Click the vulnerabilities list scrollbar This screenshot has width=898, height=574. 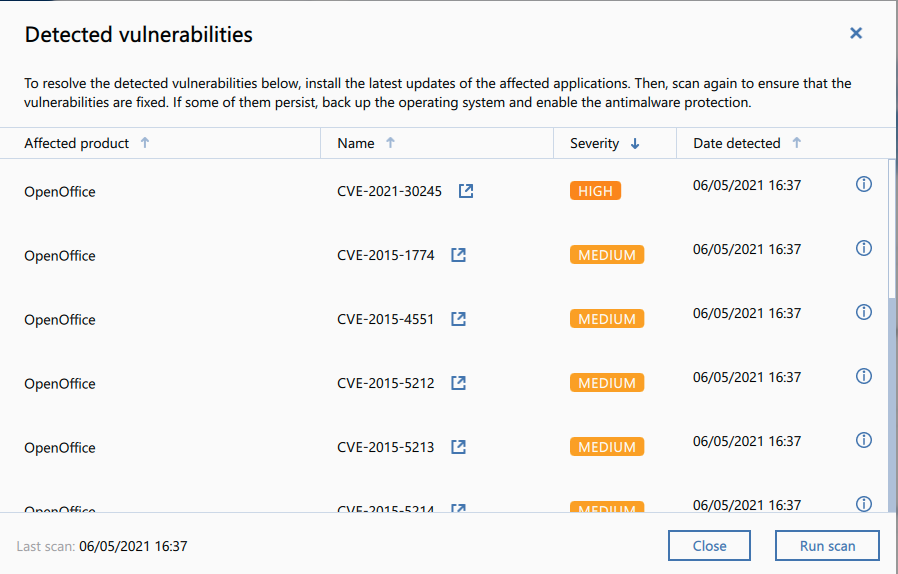pos(892,400)
